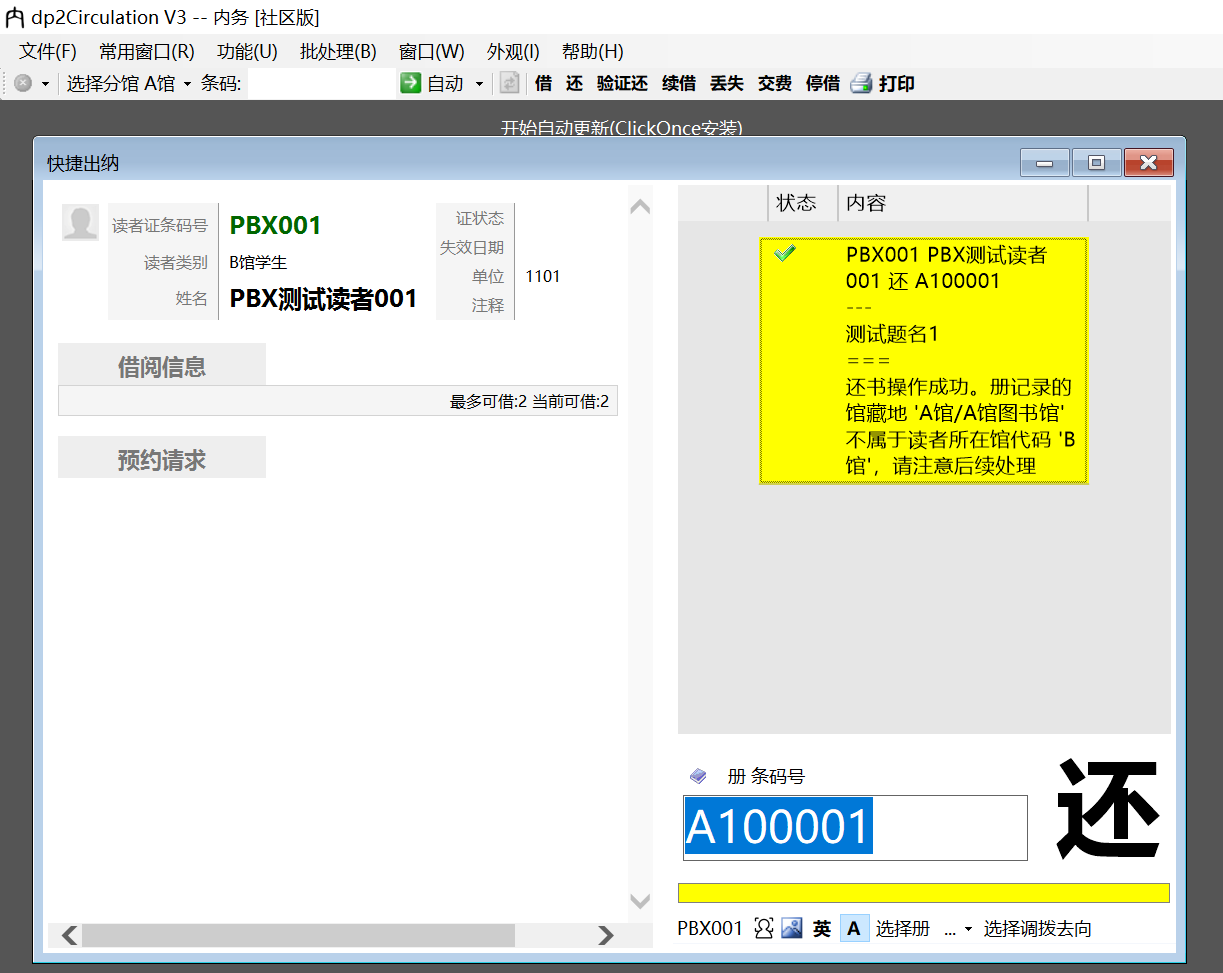1223x973 pixels.
Task: Click the picture icon in bottom toolbar
Action: click(x=792, y=929)
